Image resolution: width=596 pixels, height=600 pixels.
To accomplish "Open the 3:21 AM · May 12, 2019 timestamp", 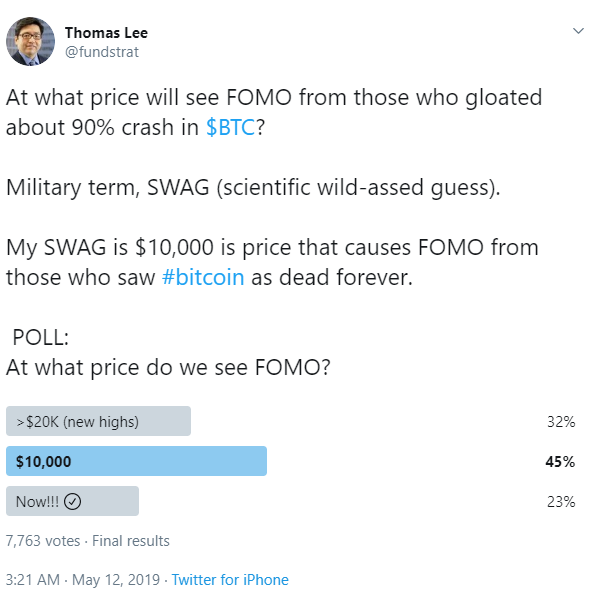I will (x=83, y=580).
